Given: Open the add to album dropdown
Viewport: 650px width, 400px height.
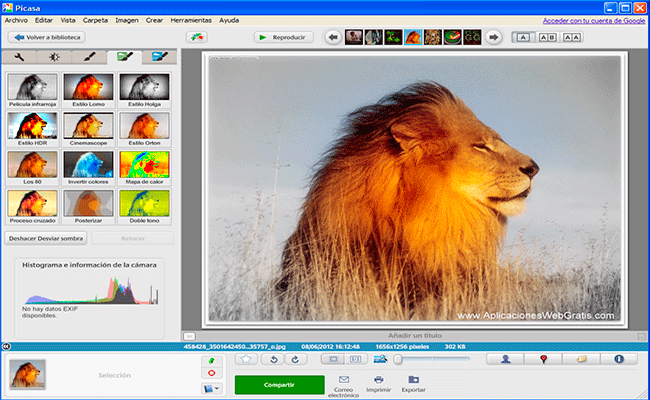Looking at the screenshot, I should coord(212,388).
